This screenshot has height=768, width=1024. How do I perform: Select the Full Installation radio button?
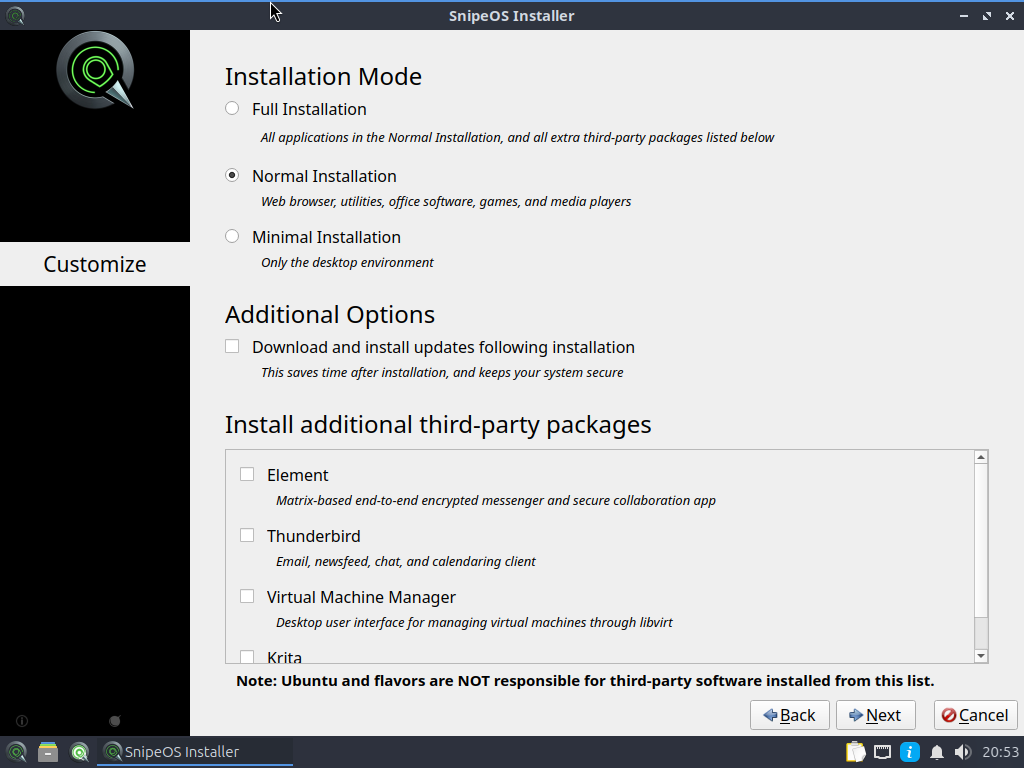232,108
